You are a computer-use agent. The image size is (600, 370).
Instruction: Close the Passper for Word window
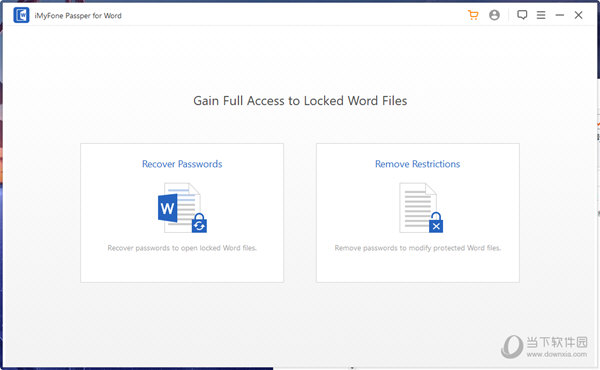(x=578, y=15)
